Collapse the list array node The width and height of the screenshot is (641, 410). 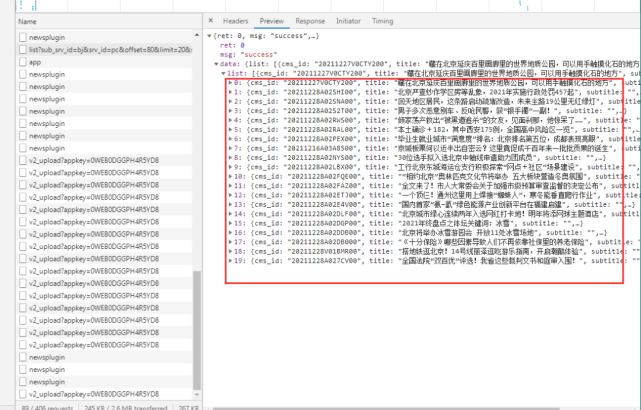tap(224, 74)
